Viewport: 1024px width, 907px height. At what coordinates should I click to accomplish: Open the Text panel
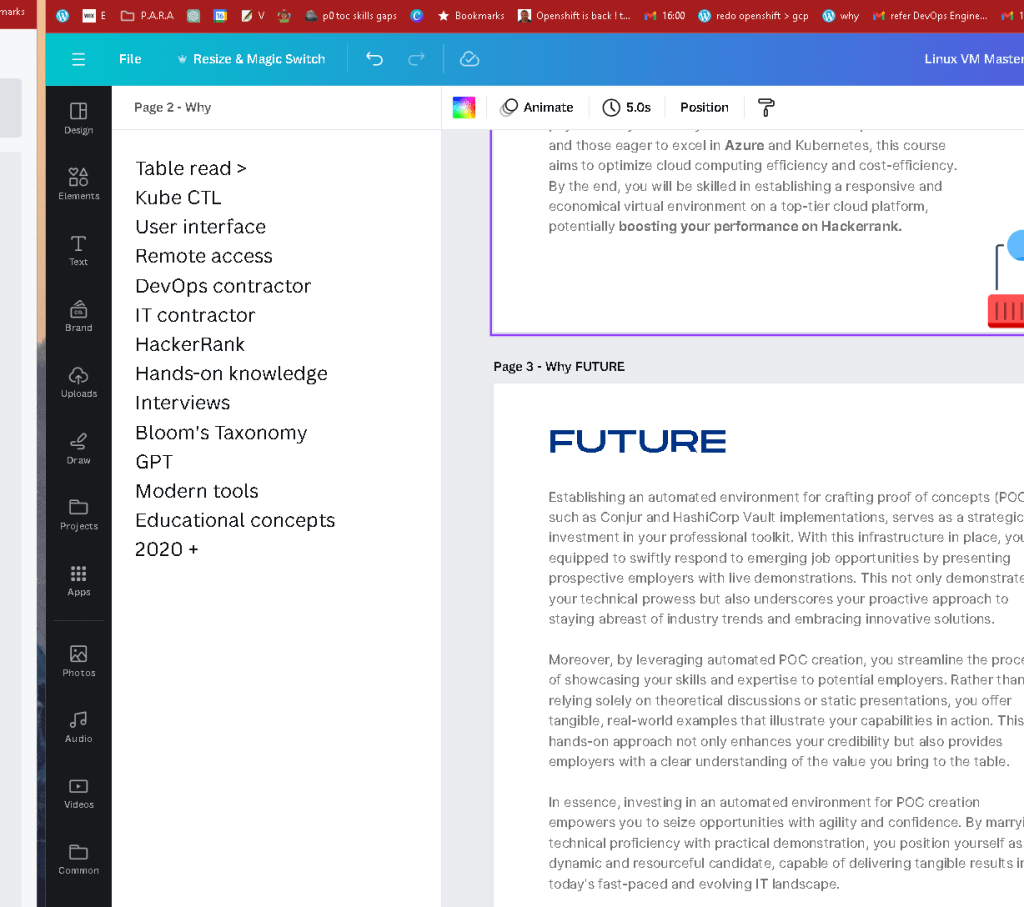point(78,250)
